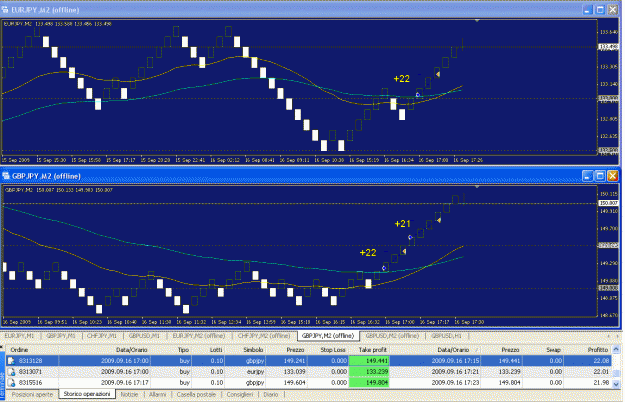
Task: Open the Consiglieri terminal tab
Action: pos(240,394)
